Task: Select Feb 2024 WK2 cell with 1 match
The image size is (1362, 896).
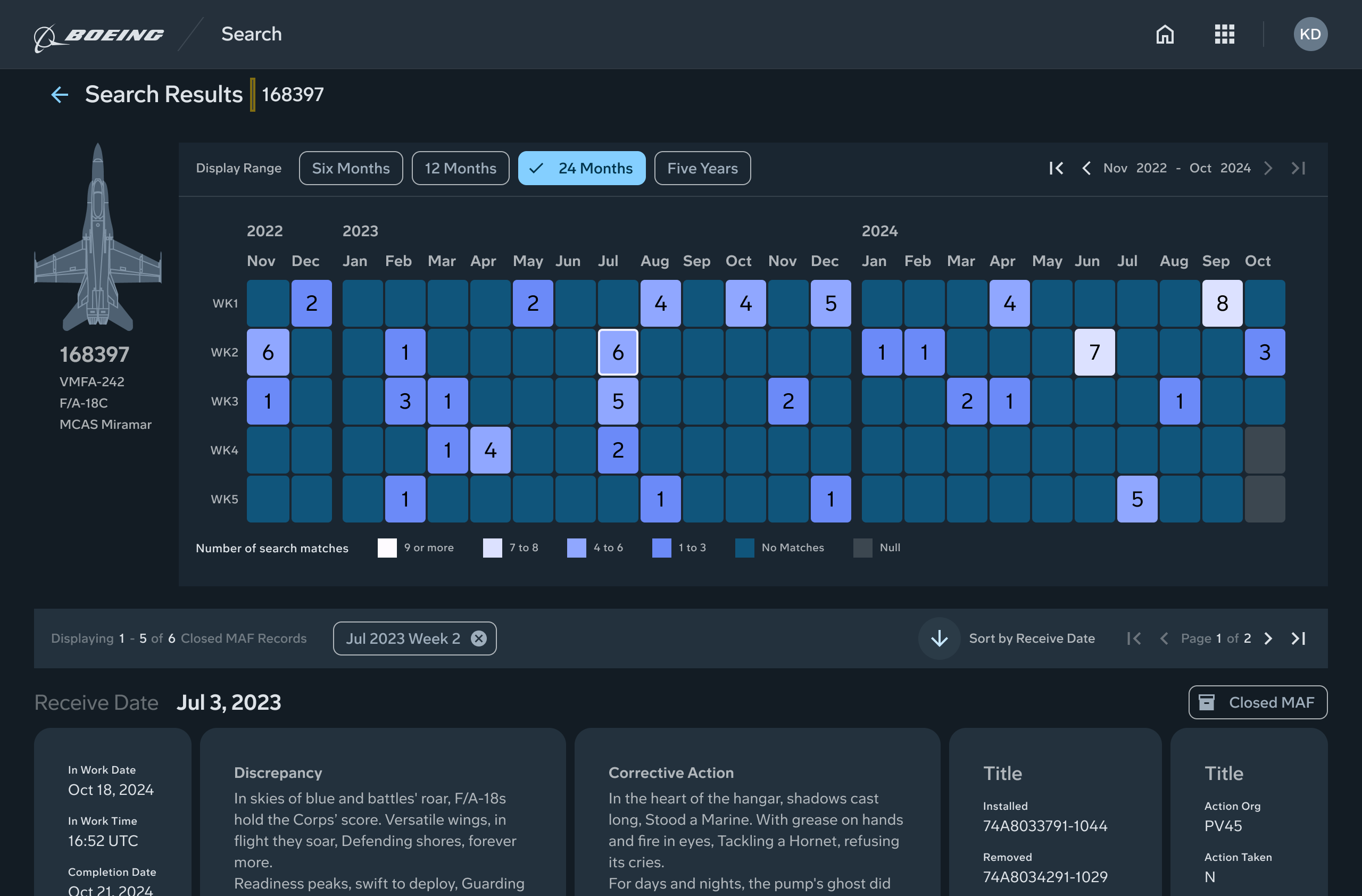Action: click(x=924, y=352)
